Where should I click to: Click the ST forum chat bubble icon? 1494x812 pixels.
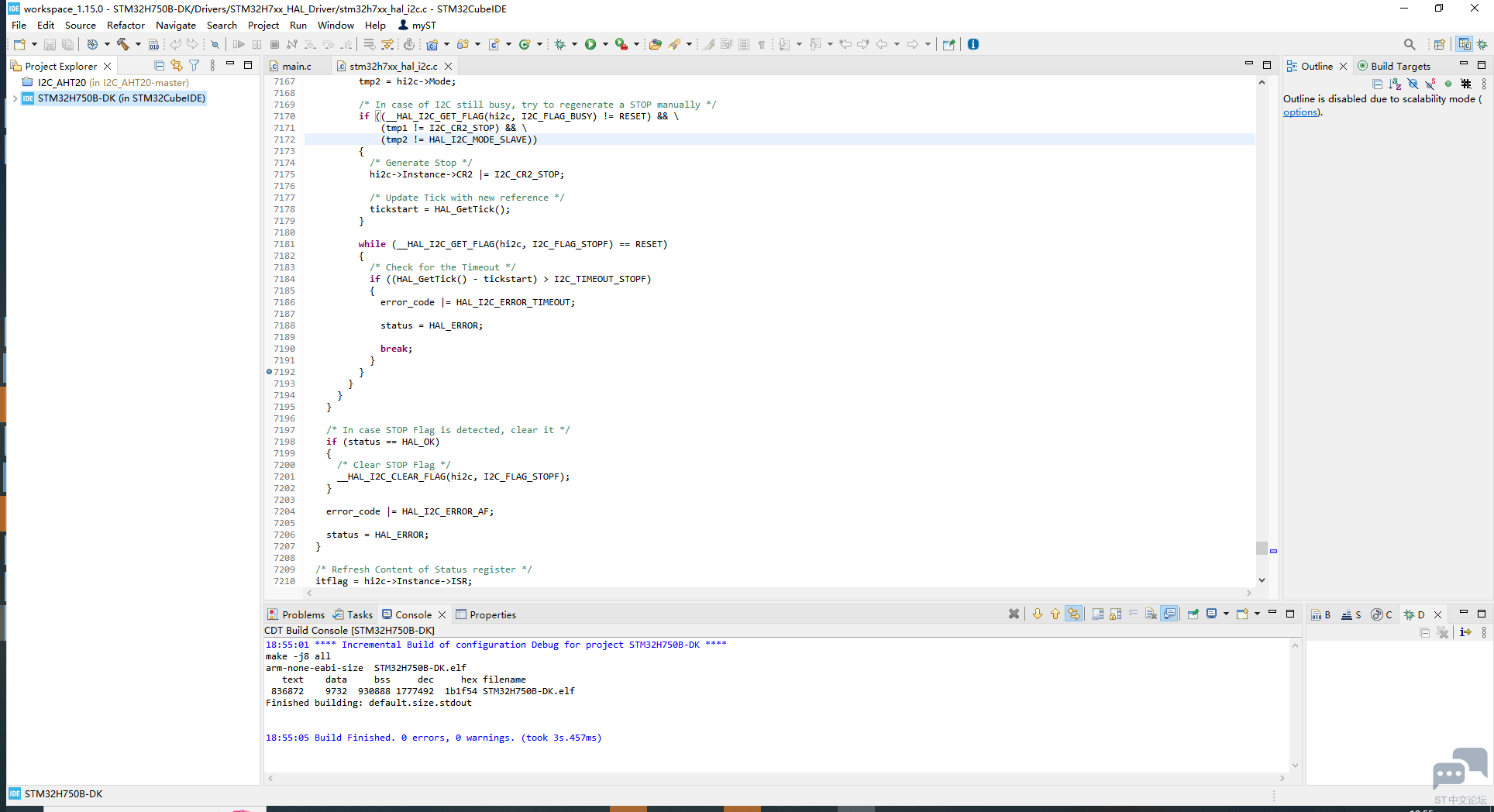click(x=1460, y=768)
